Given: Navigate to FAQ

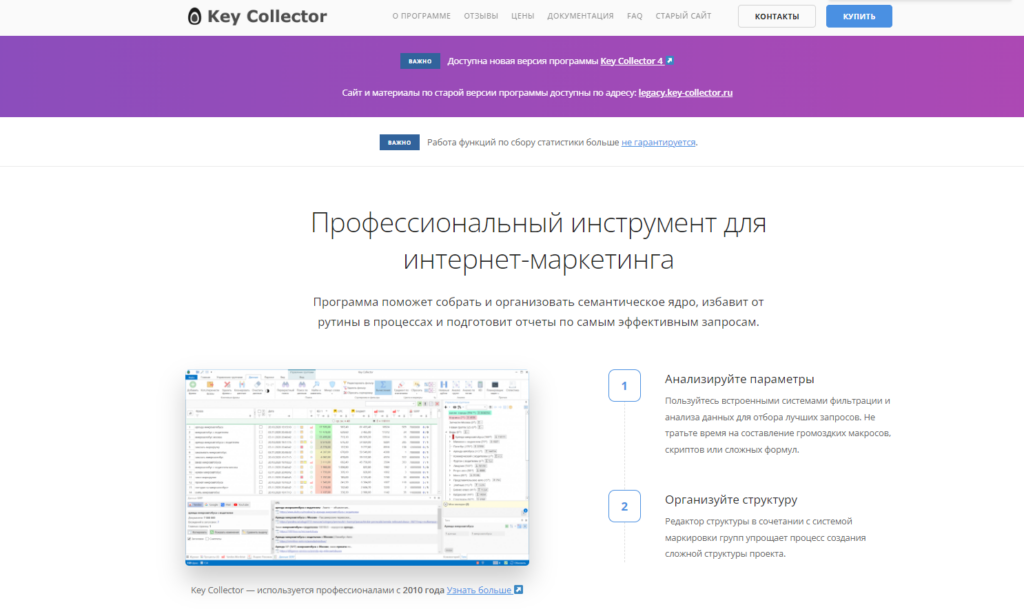Looking at the screenshot, I should pos(634,16).
